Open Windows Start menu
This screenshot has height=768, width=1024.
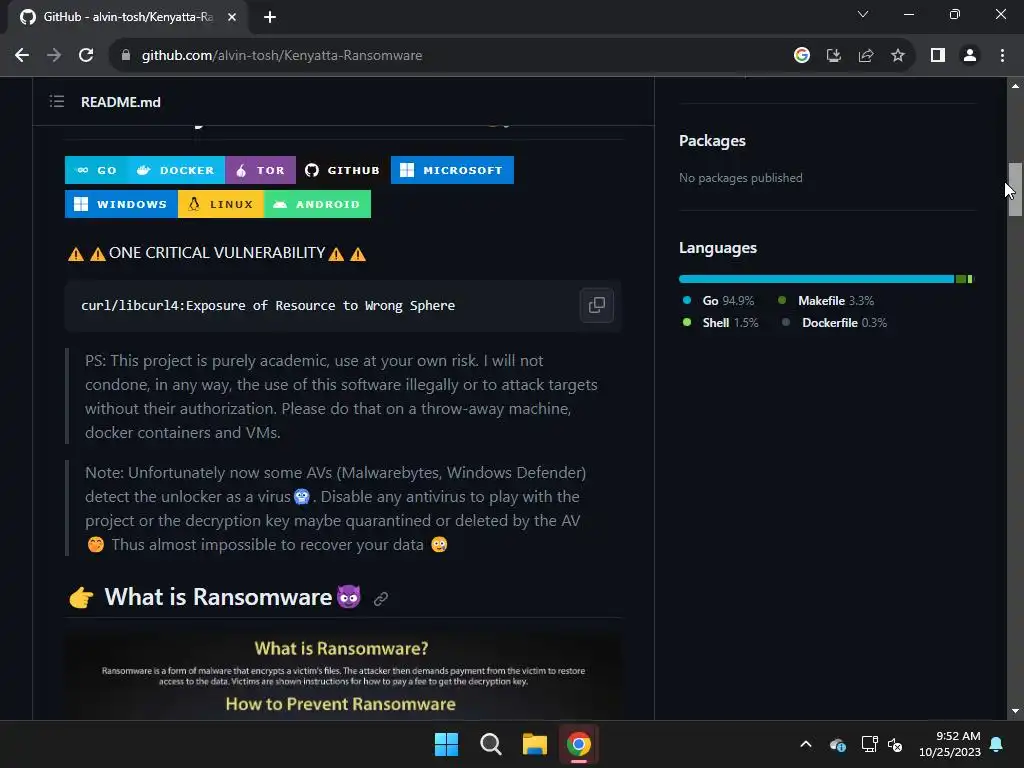[447, 744]
